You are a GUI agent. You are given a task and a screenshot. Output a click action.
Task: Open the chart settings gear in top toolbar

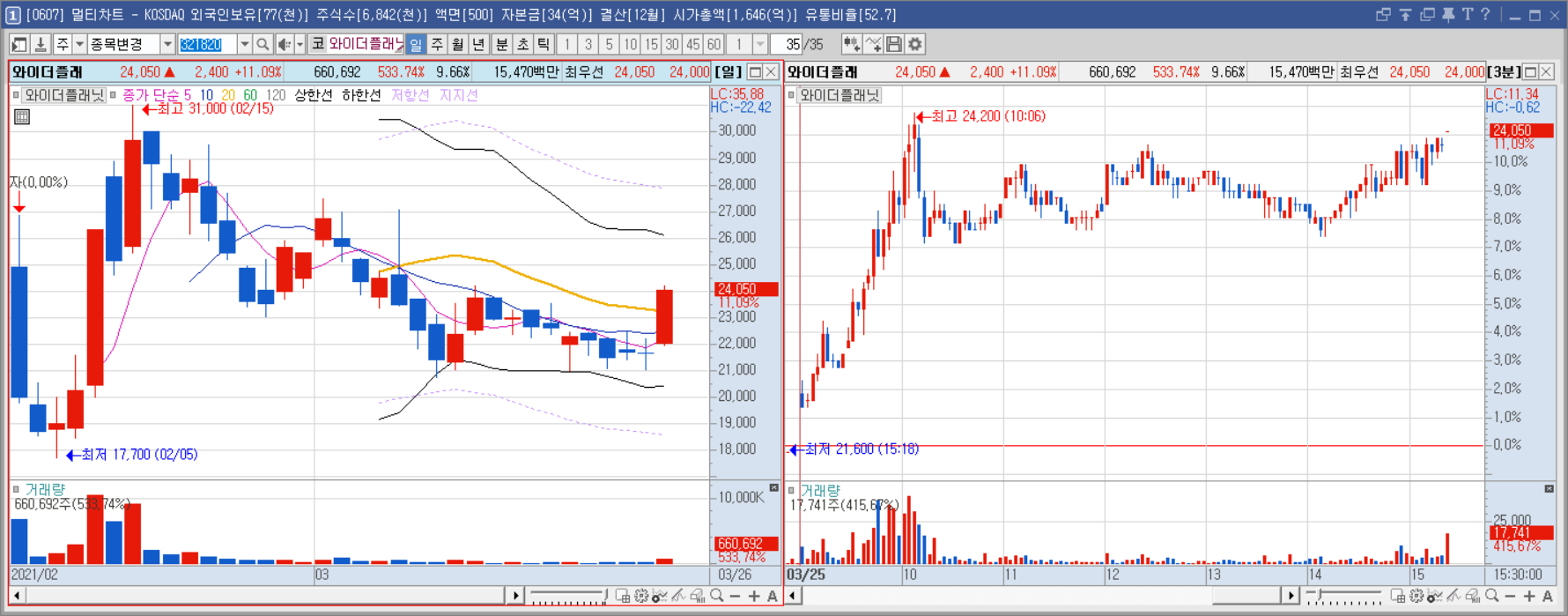click(x=915, y=44)
